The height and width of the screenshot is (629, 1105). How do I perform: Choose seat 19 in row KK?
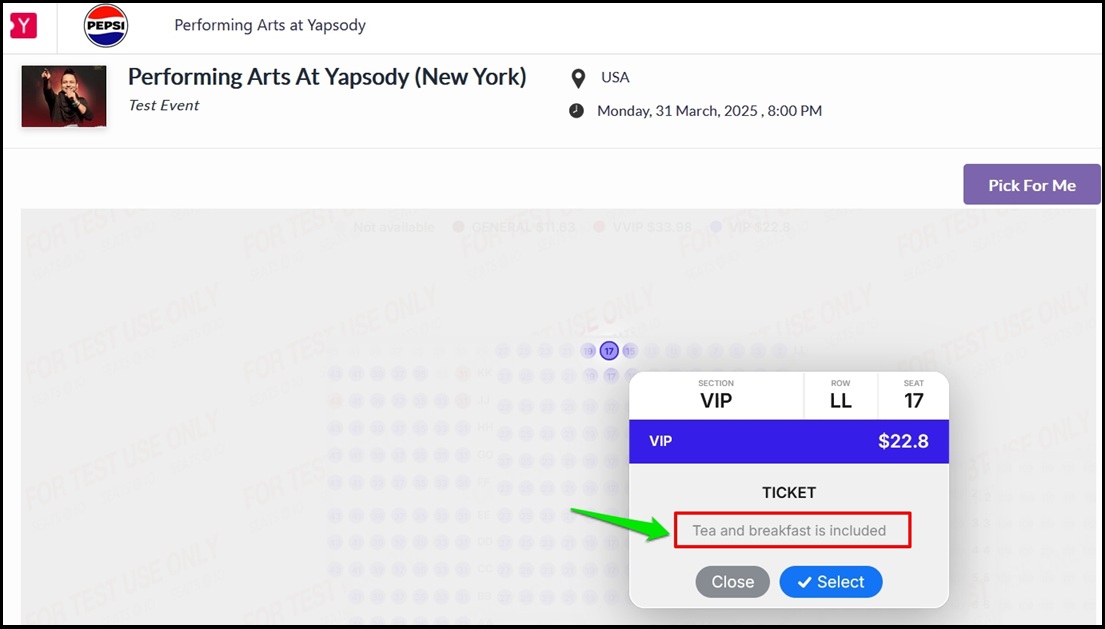(591, 376)
